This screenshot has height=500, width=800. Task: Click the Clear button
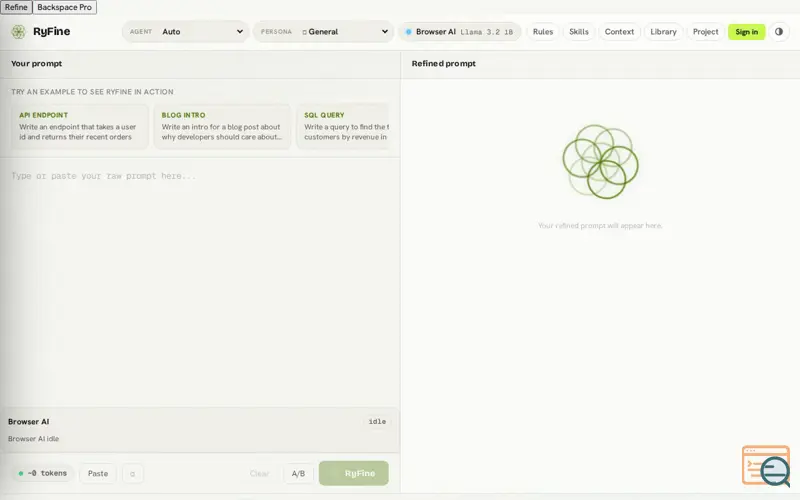coord(259,473)
